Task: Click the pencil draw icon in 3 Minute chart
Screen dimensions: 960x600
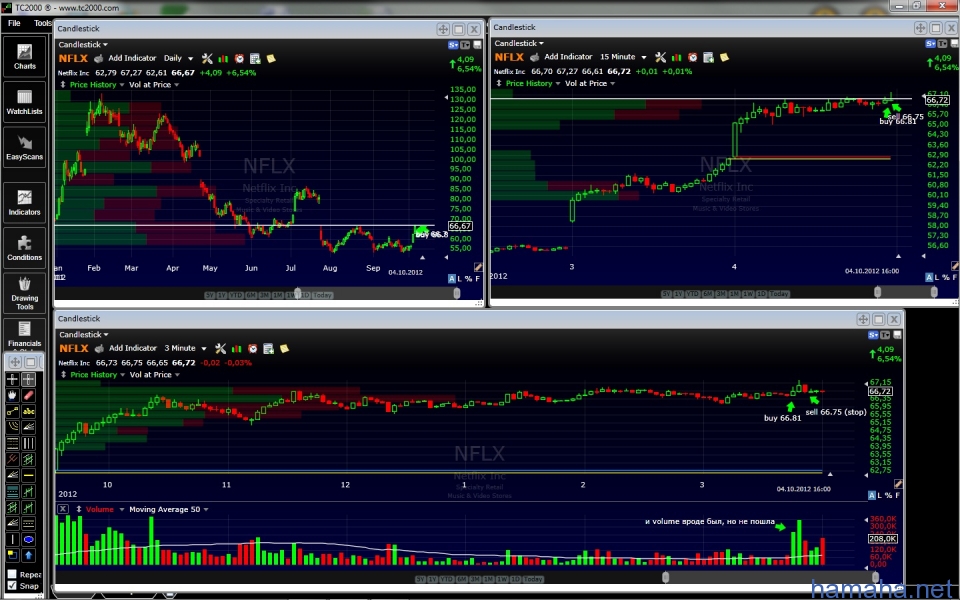Action: point(898,484)
